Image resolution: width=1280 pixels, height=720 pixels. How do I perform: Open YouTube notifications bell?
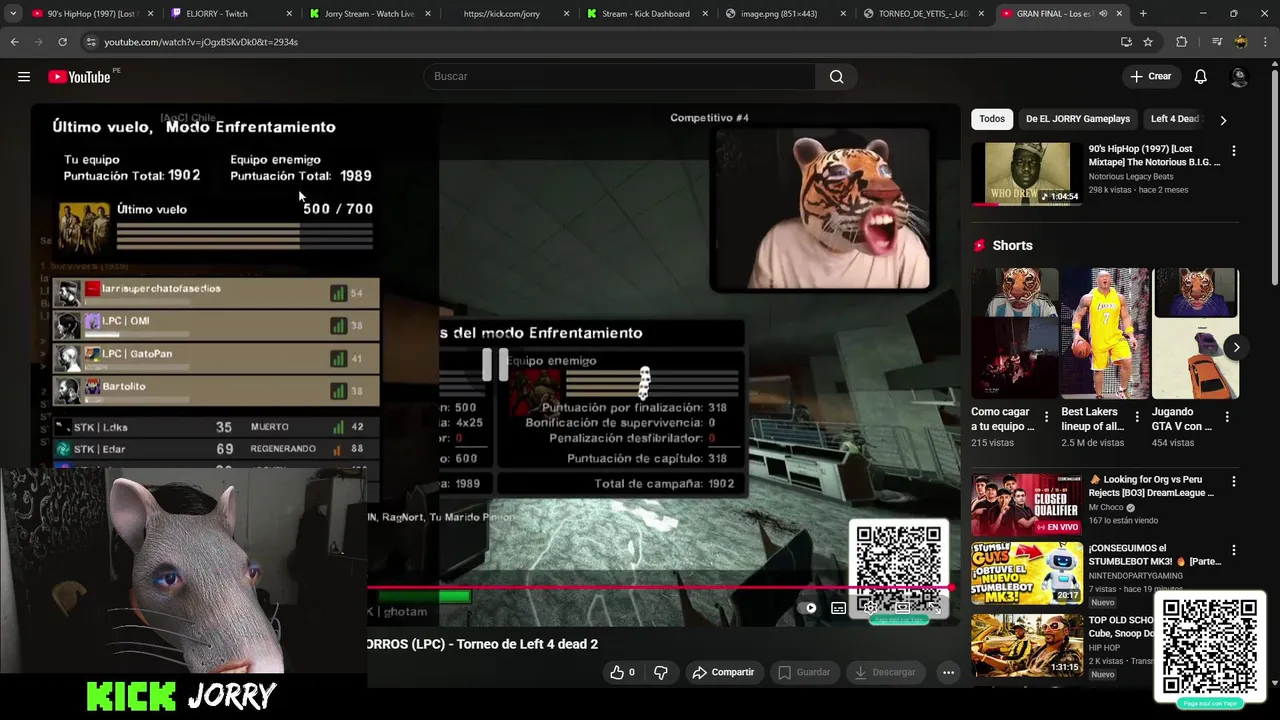point(1200,77)
